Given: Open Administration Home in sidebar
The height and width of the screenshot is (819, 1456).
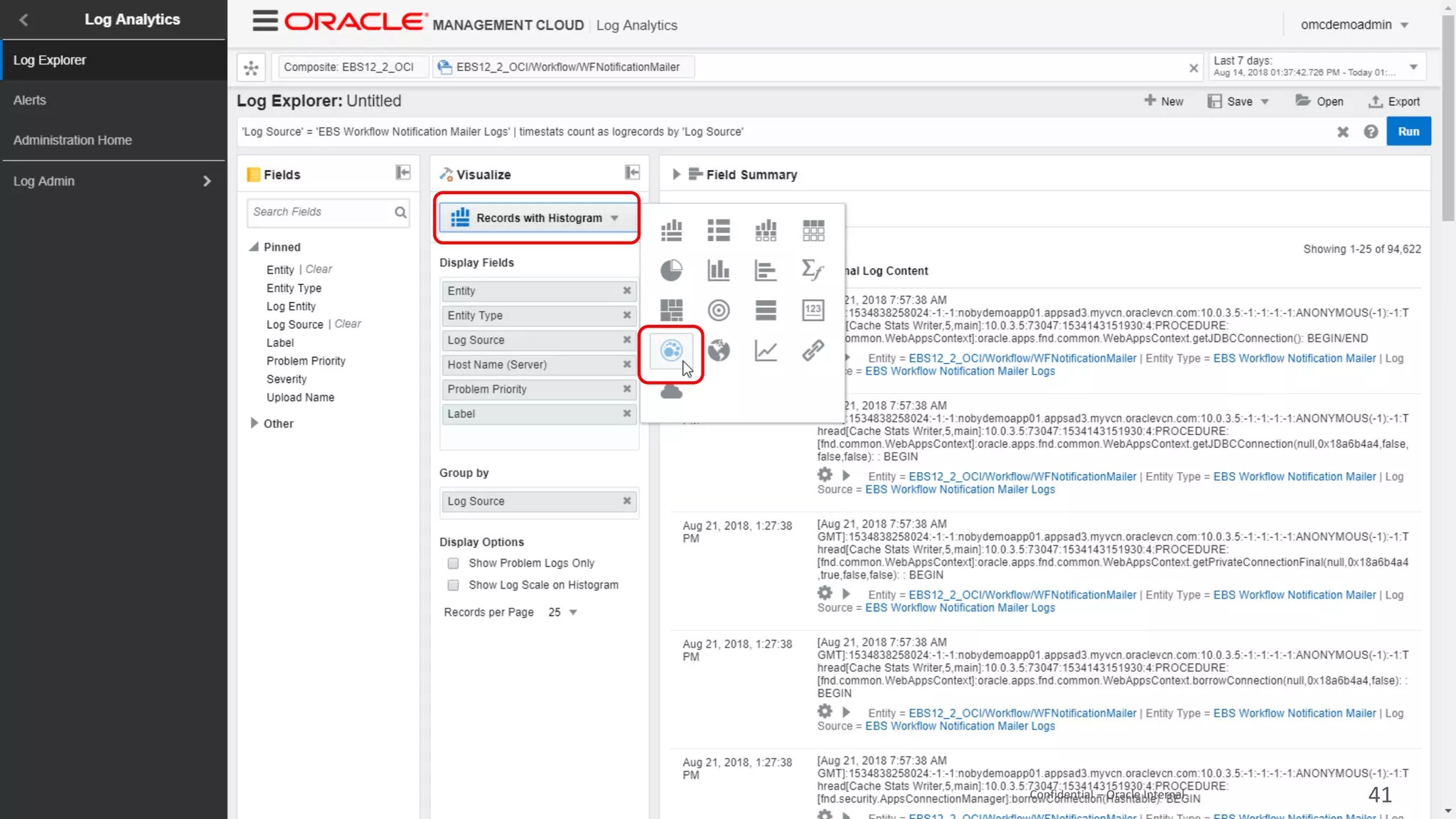Looking at the screenshot, I should (114, 140).
